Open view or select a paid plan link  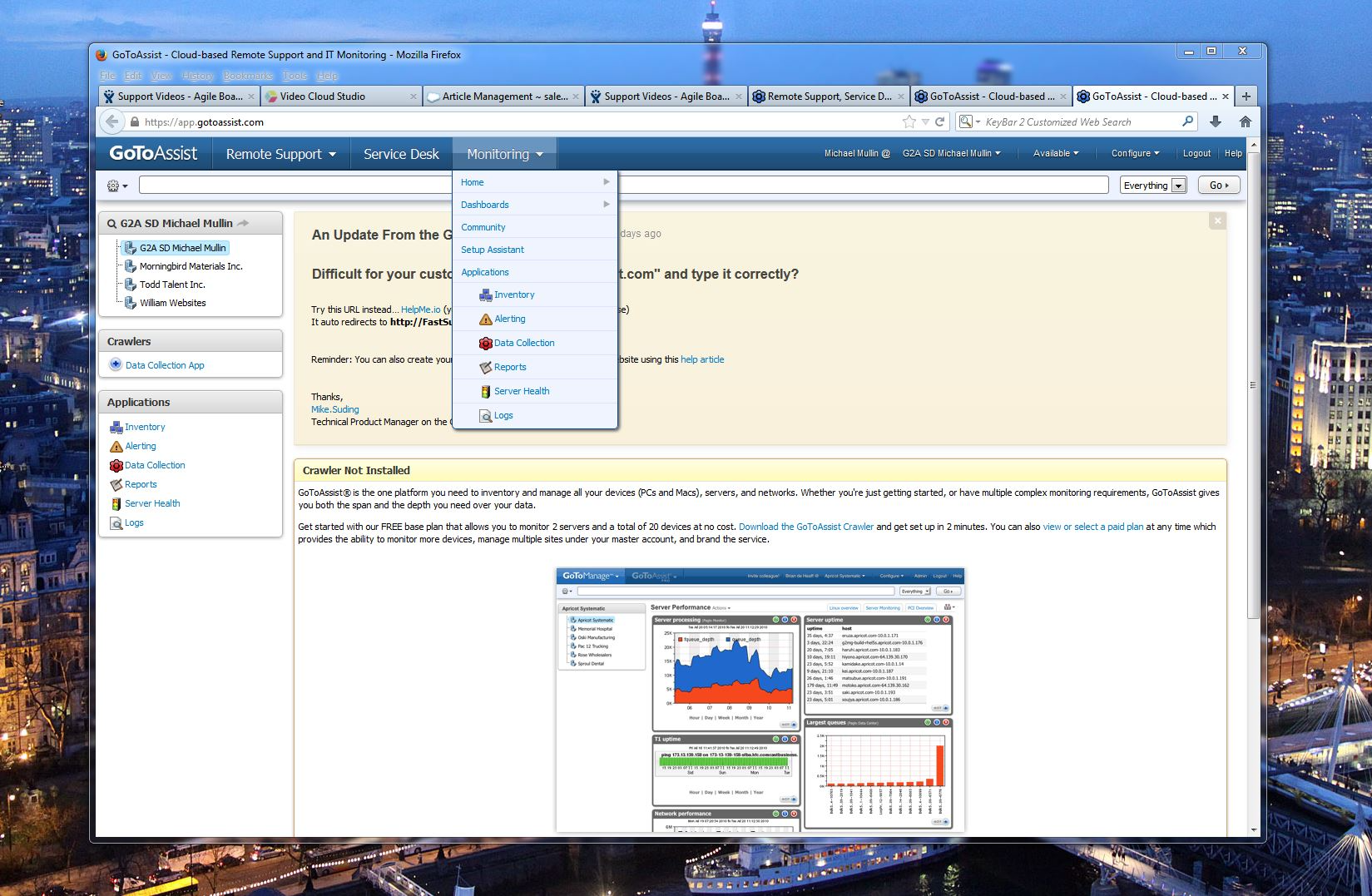(1093, 527)
